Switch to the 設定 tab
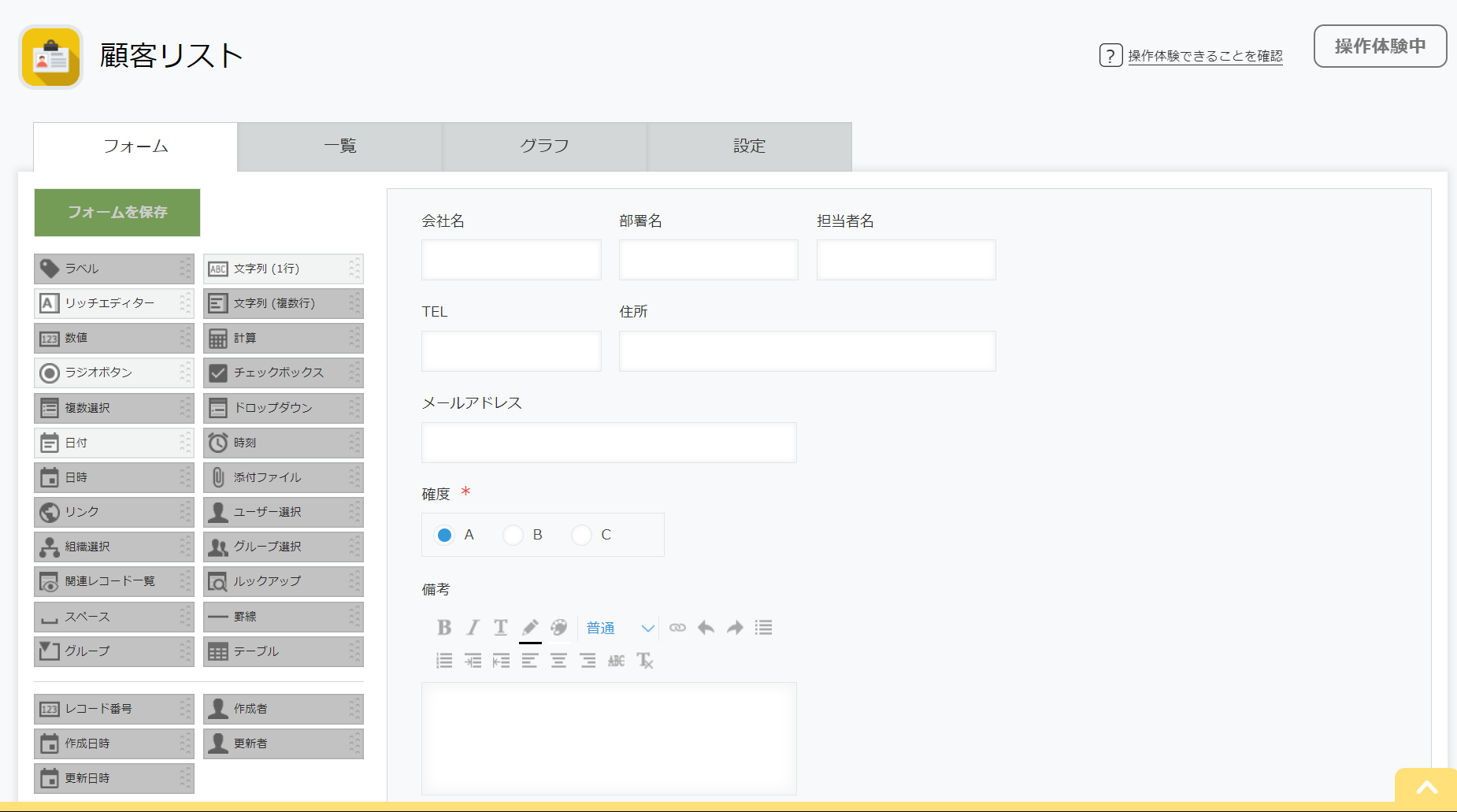This screenshot has width=1457, height=812. (748, 146)
